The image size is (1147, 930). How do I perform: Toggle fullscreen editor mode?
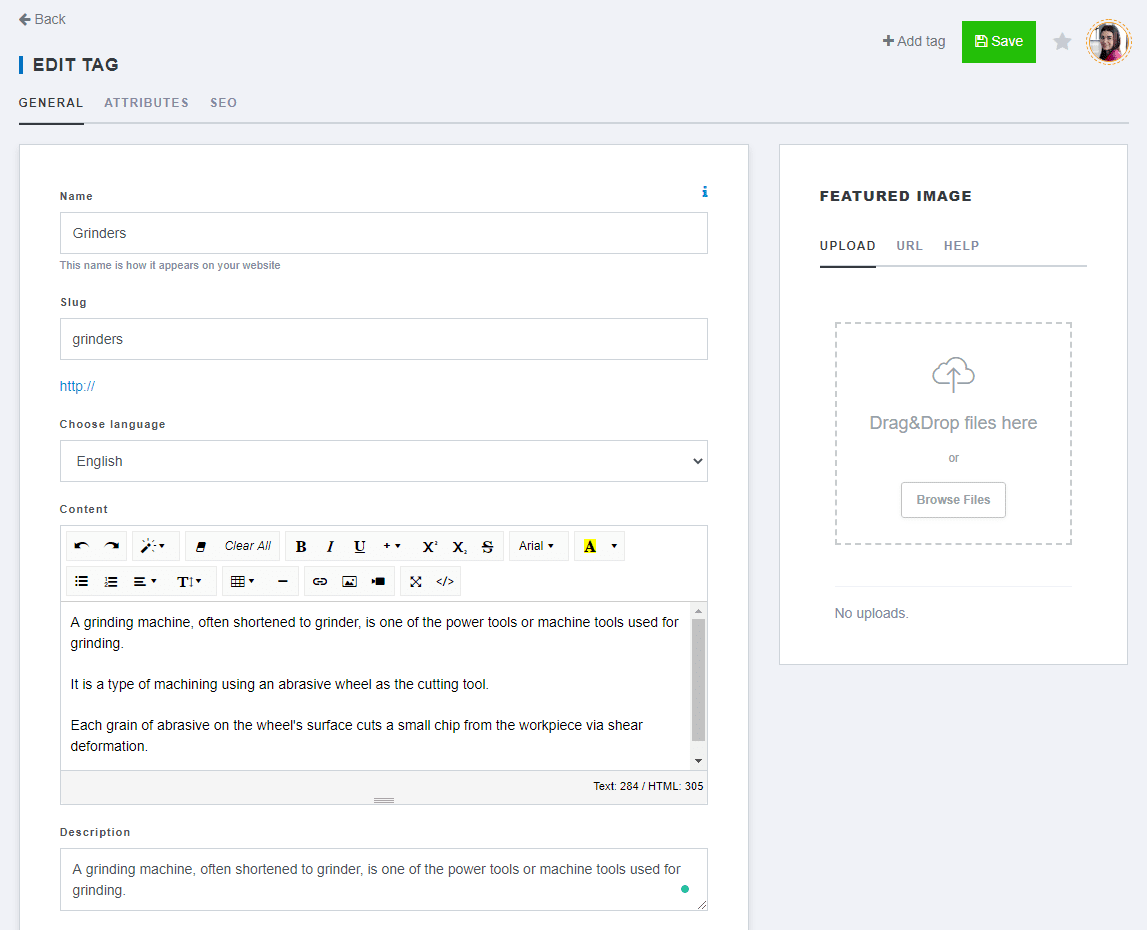tap(415, 581)
